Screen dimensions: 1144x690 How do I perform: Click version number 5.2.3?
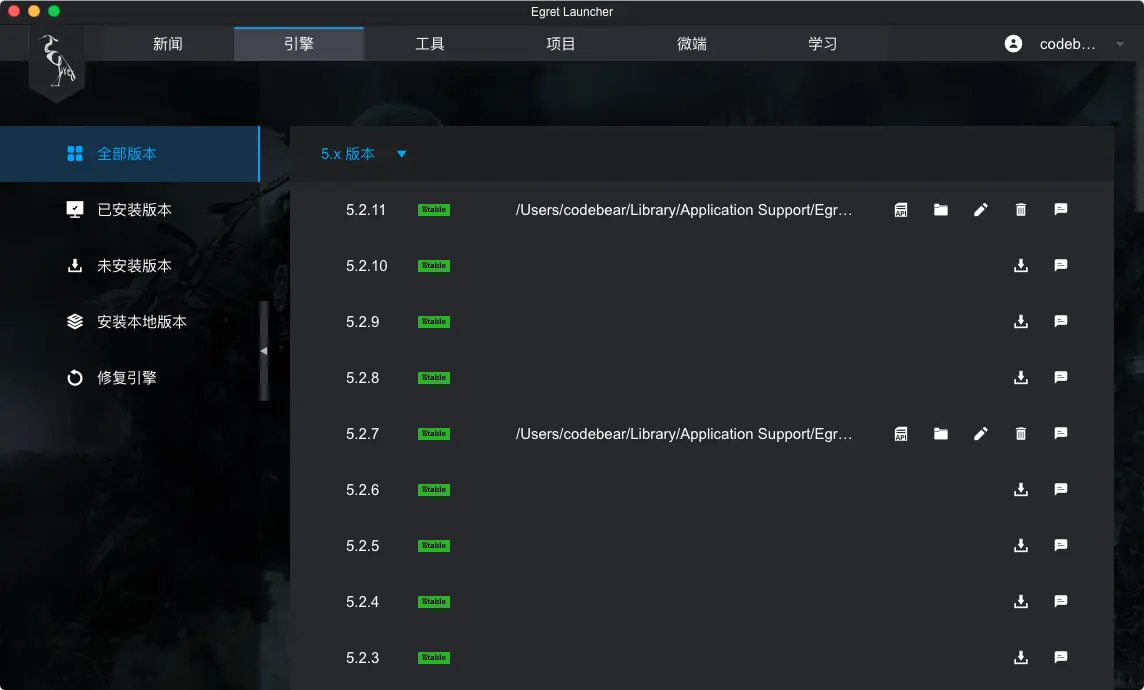363,658
